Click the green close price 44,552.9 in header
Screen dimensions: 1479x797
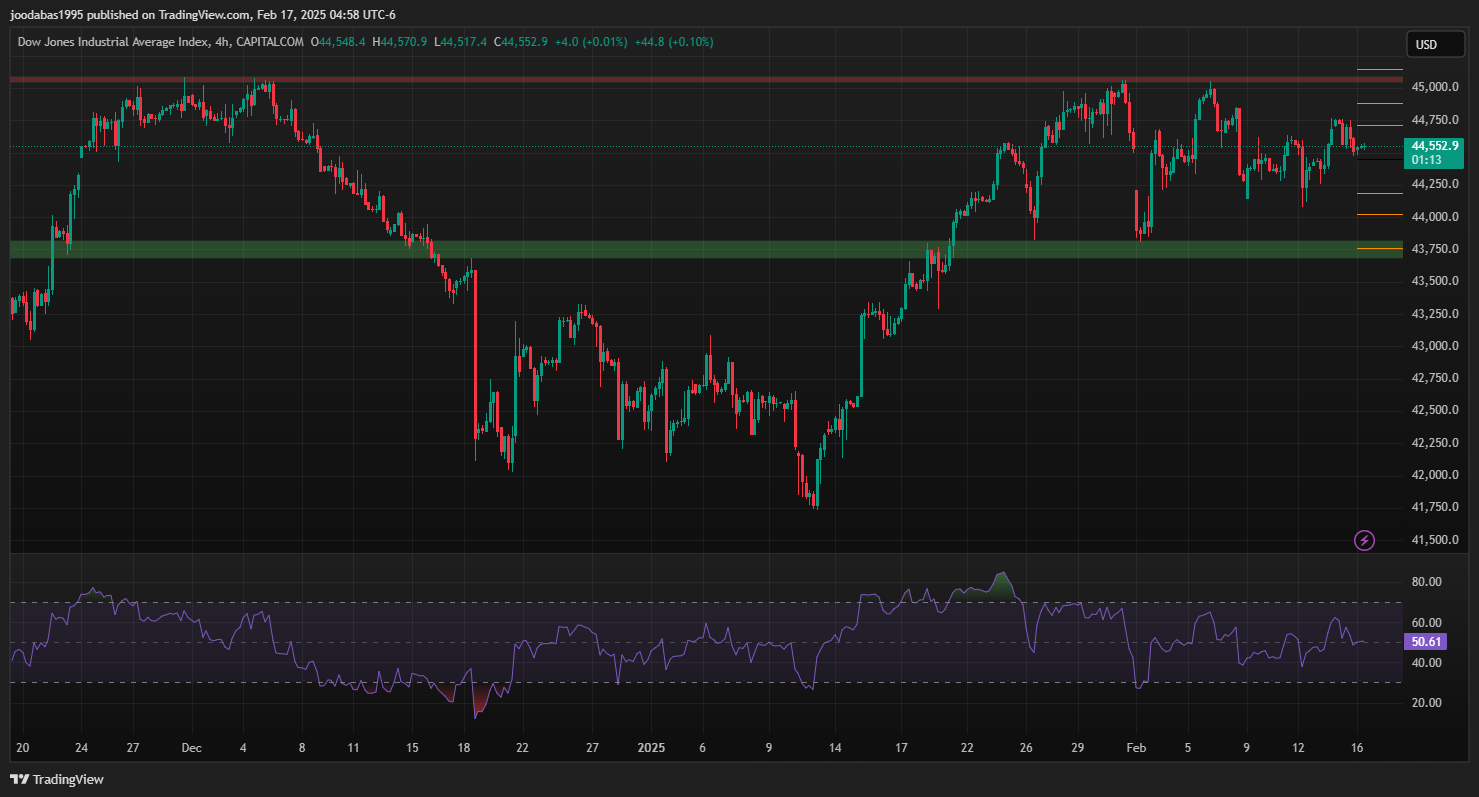pos(524,42)
